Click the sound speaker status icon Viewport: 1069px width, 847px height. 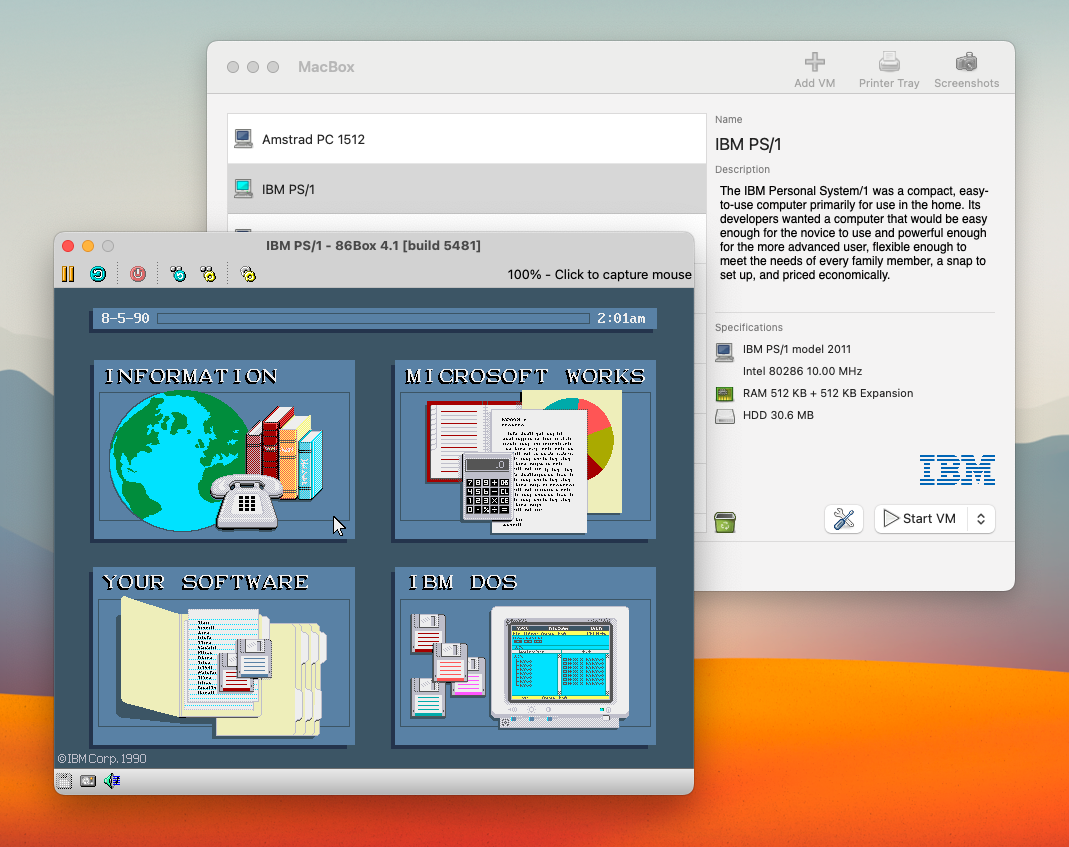coord(112,781)
